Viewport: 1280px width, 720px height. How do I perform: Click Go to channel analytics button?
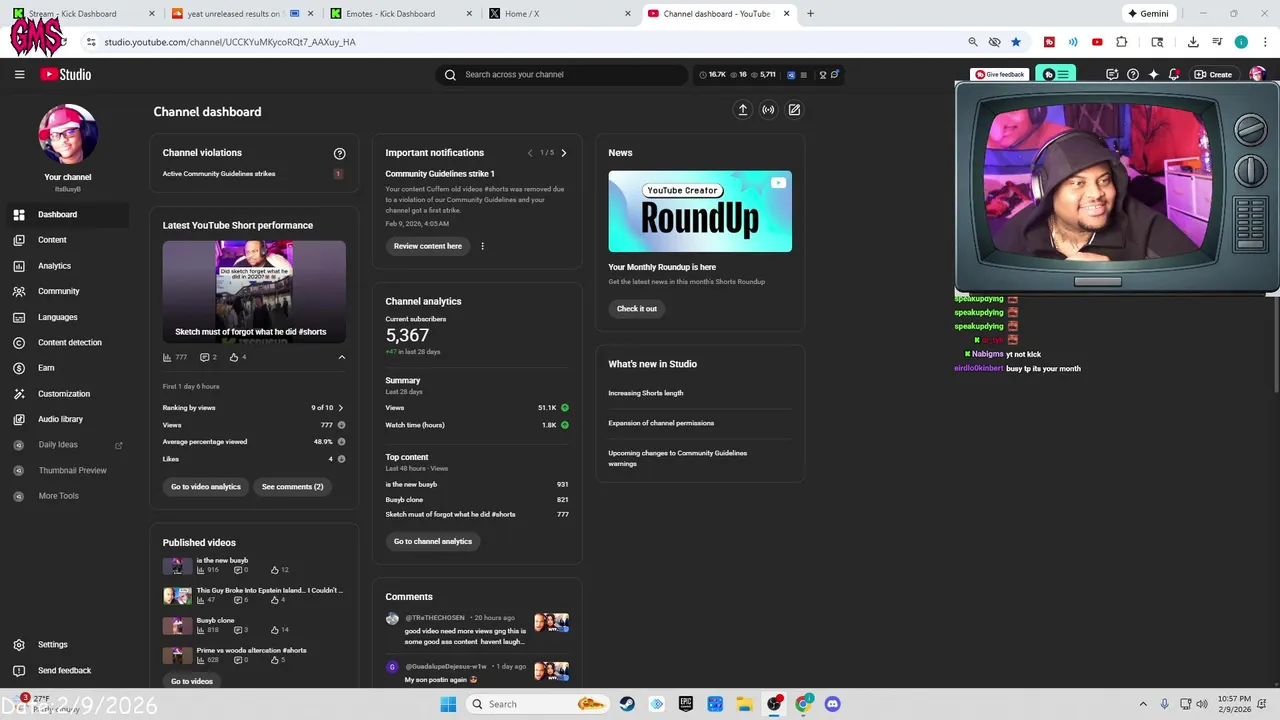coord(433,541)
